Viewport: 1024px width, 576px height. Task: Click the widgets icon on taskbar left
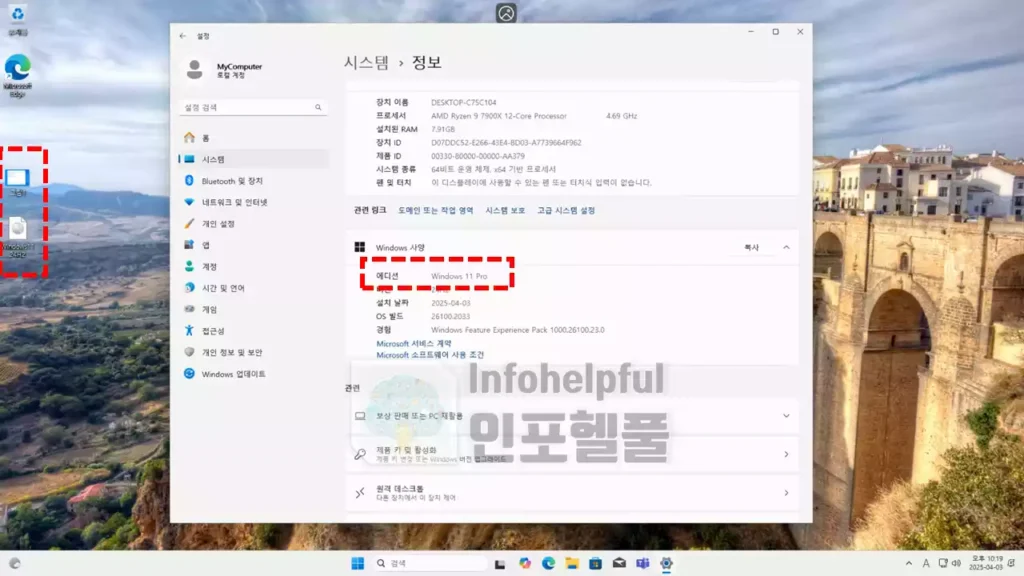[14, 564]
